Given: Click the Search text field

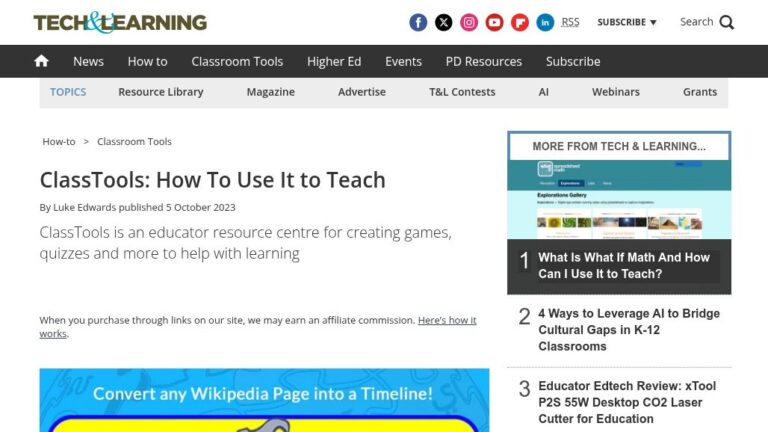Looking at the screenshot, I should tap(696, 22).
